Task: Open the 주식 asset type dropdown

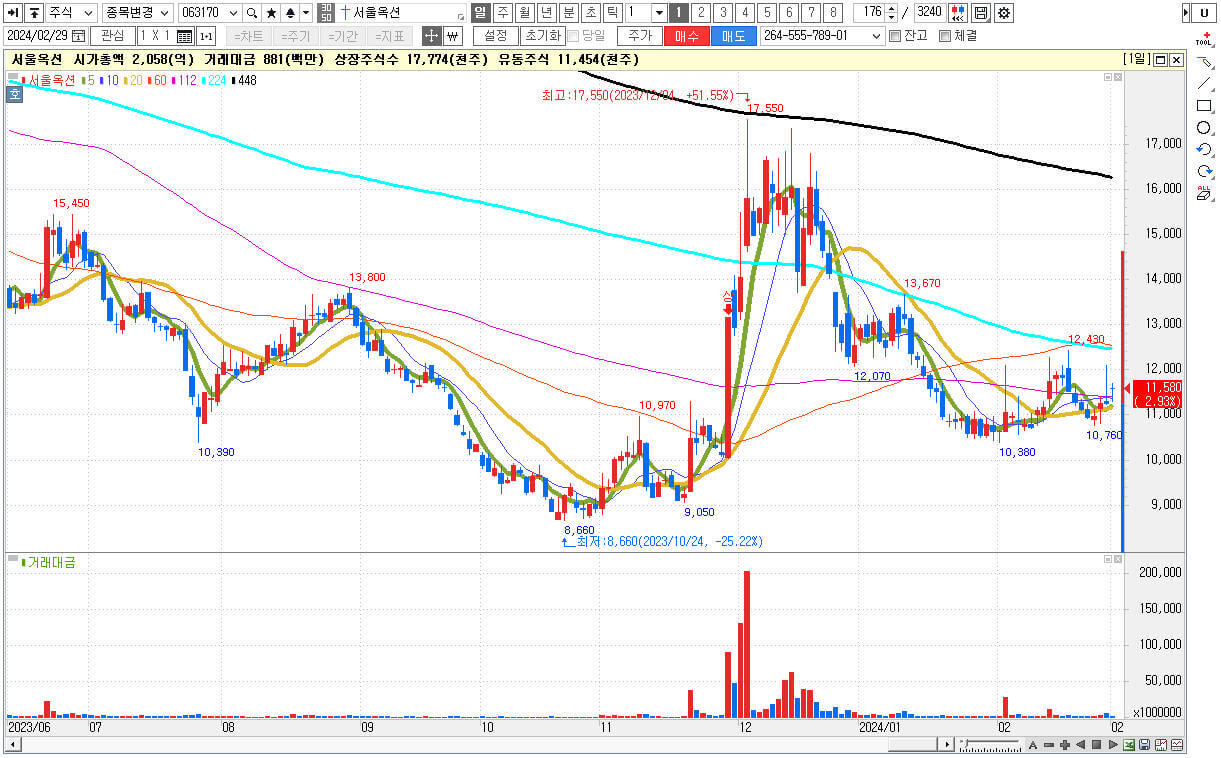Action: click(68, 13)
